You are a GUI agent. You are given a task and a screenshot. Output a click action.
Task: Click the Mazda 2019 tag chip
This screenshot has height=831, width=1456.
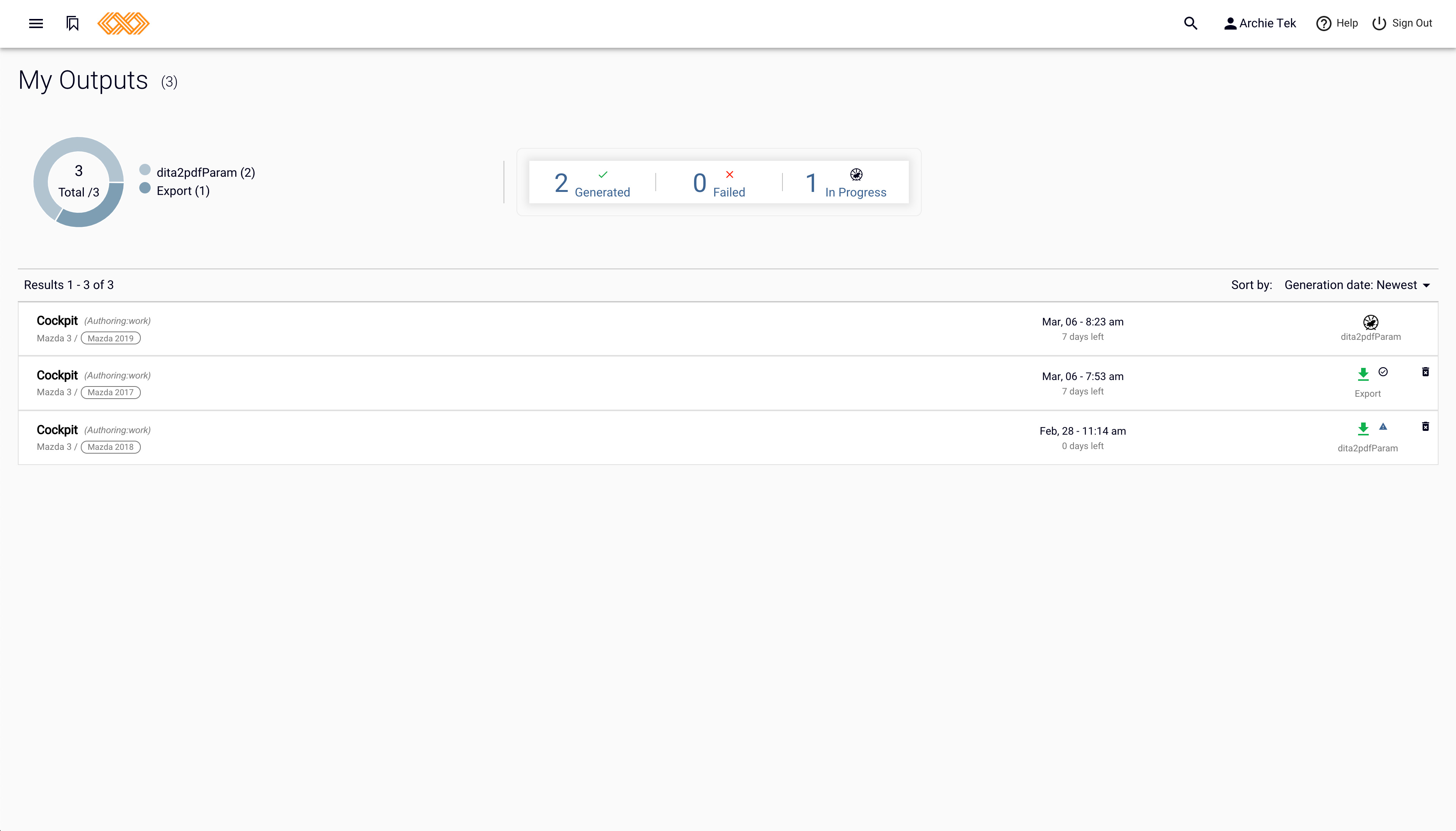[x=111, y=338]
